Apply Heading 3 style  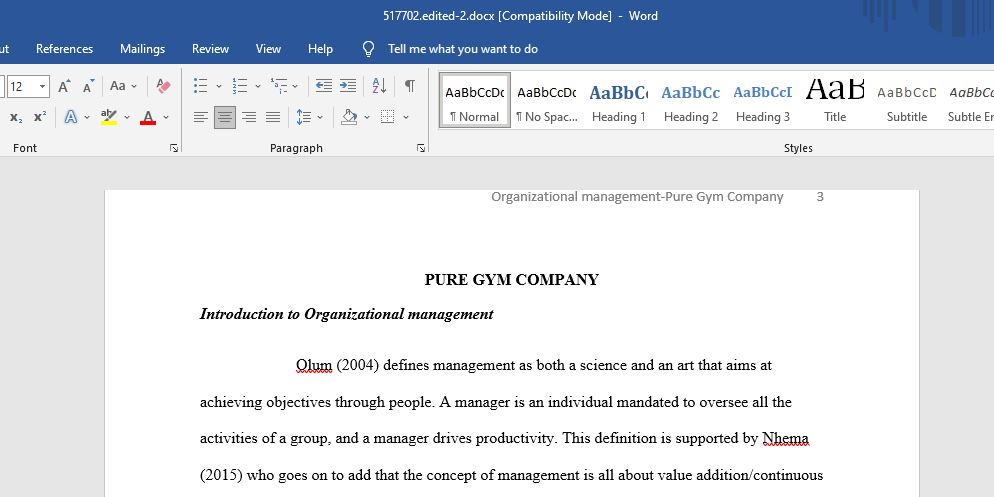763,100
